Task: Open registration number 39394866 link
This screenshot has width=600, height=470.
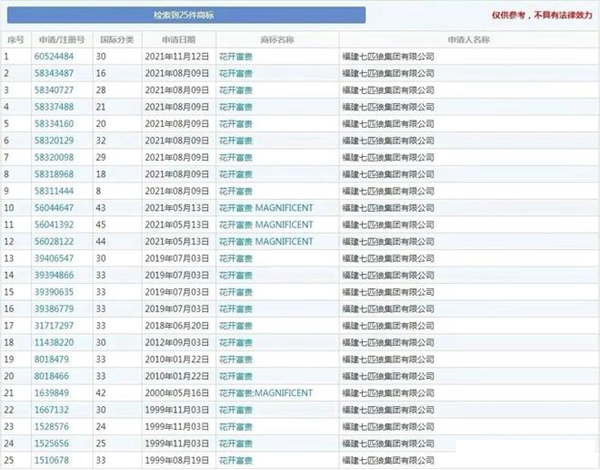Action: click(54, 276)
